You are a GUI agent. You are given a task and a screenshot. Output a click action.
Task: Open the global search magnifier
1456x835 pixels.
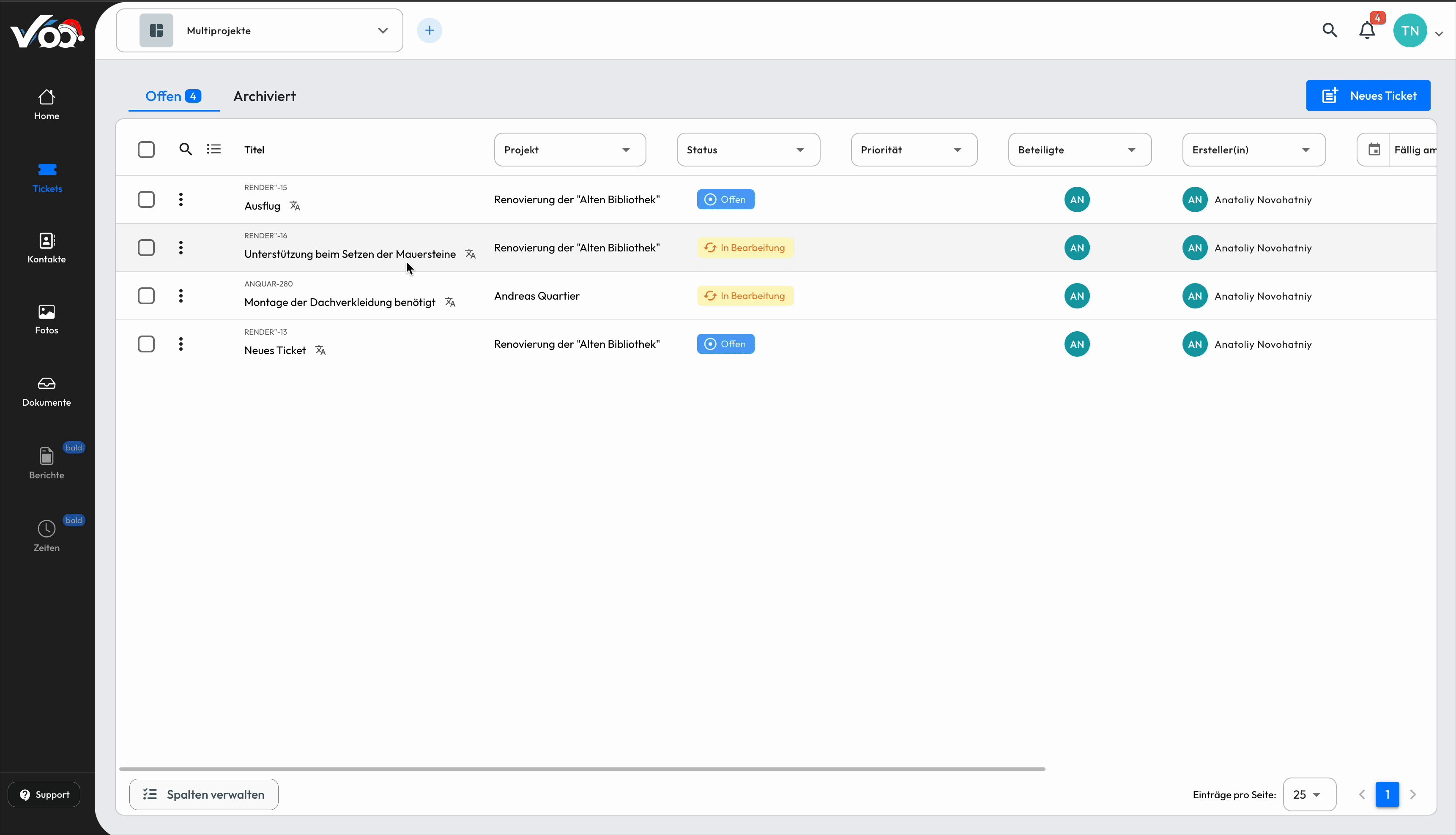pos(1330,30)
